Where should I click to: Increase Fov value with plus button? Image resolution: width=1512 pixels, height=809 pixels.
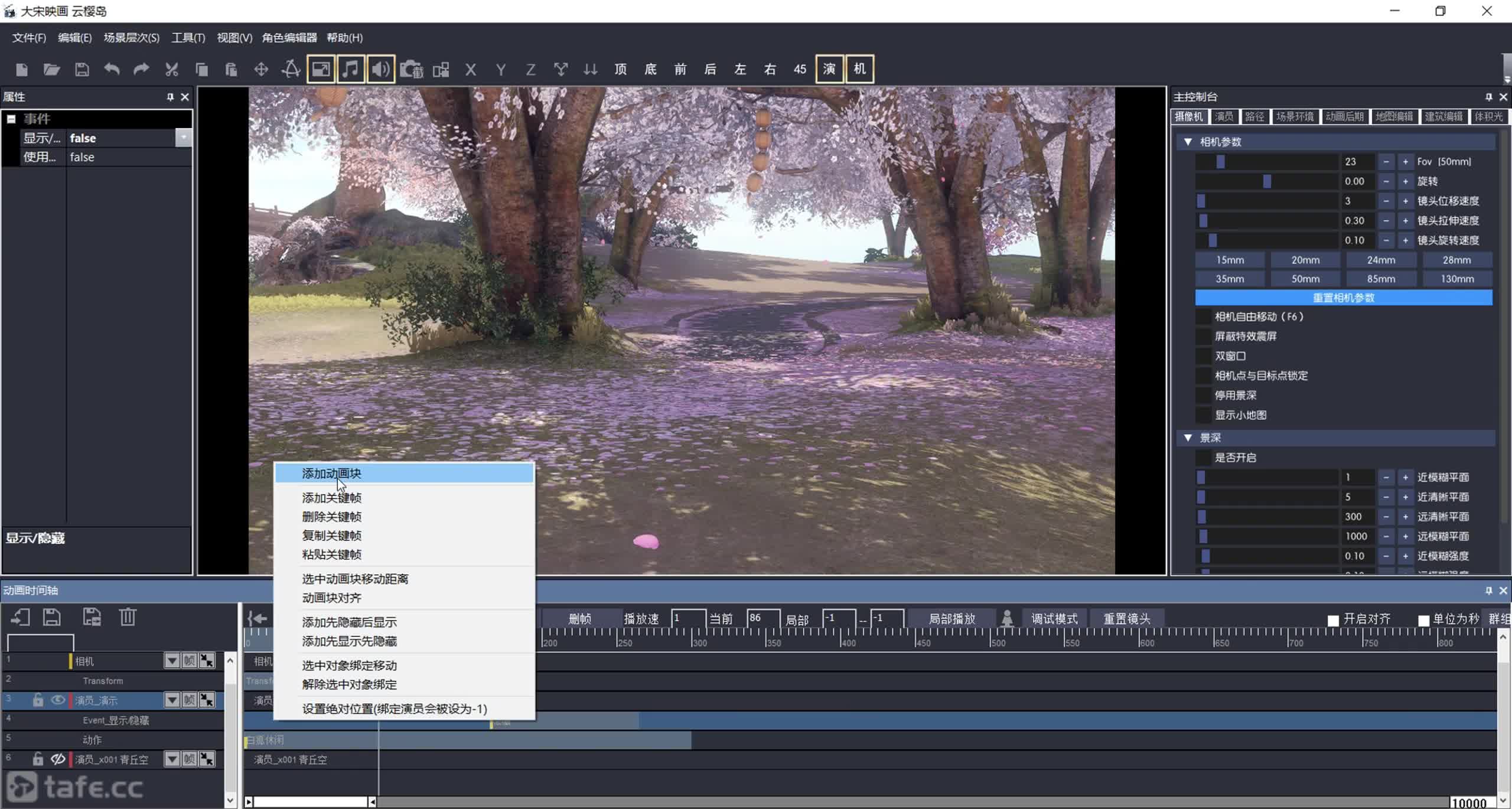click(1406, 162)
